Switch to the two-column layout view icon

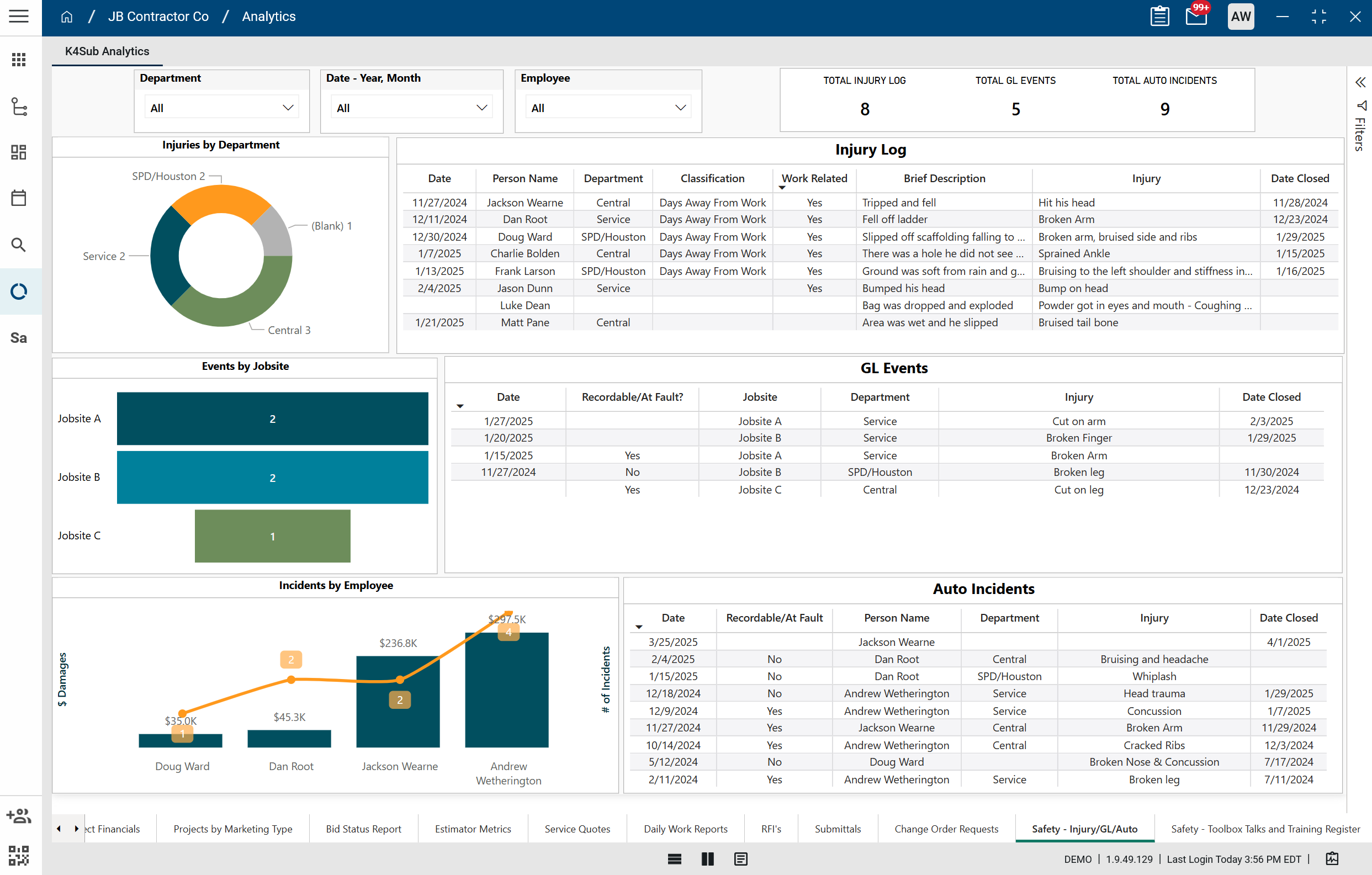coord(707,858)
